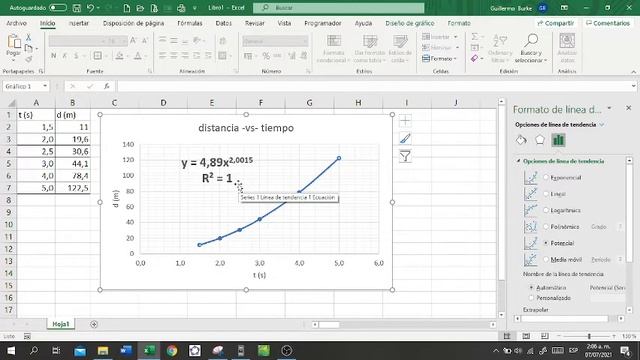Add a new sheet with plus button
640x360 pixels.
tap(94, 324)
